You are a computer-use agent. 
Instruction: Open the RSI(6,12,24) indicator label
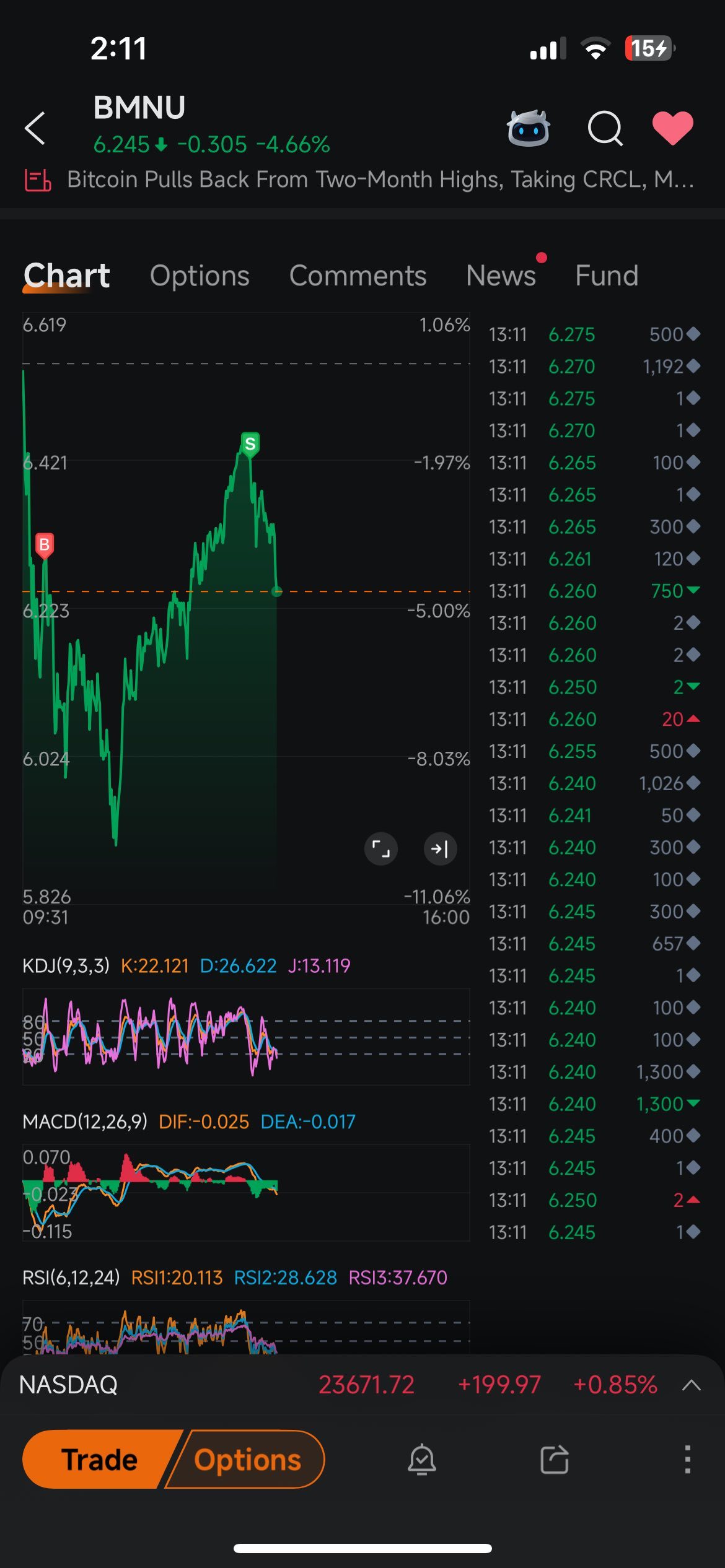point(71,1278)
